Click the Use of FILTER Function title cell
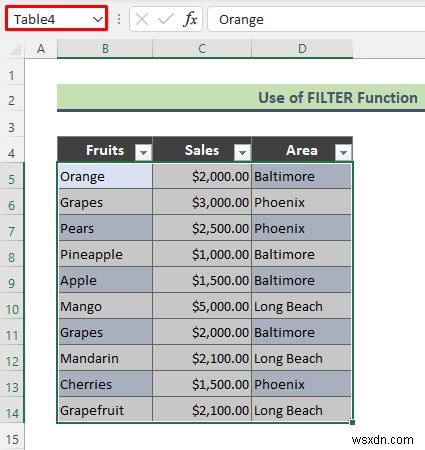The width and height of the screenshot is (425, 450). coord(241,98)
